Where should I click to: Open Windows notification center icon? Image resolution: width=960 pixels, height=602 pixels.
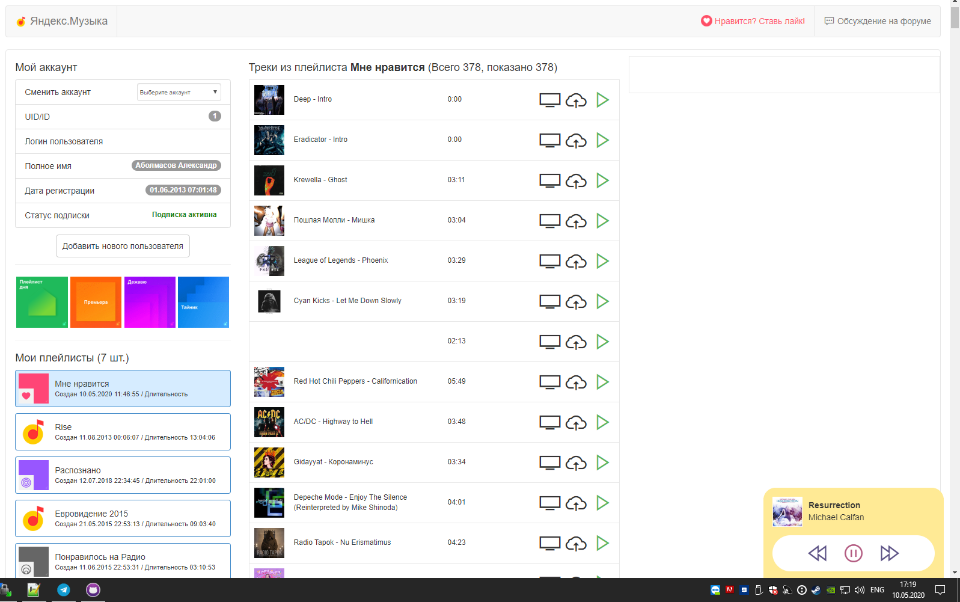click(940, 590)
